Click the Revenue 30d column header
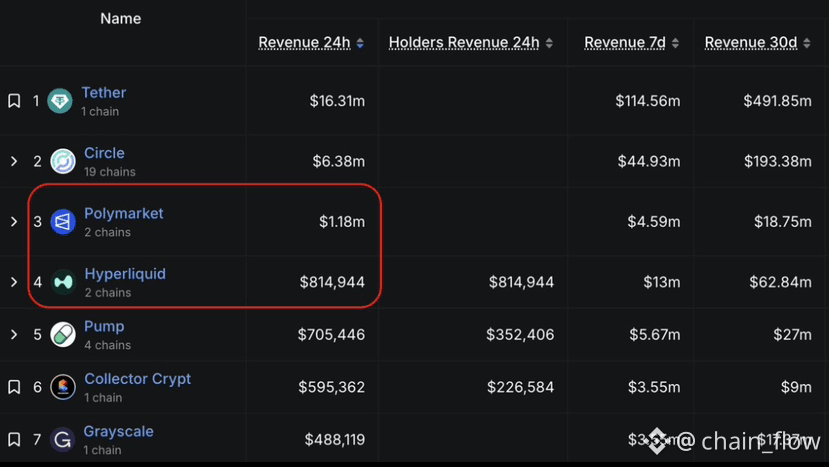Viewport: 829px width, 467px height. (x=751, y=42)
